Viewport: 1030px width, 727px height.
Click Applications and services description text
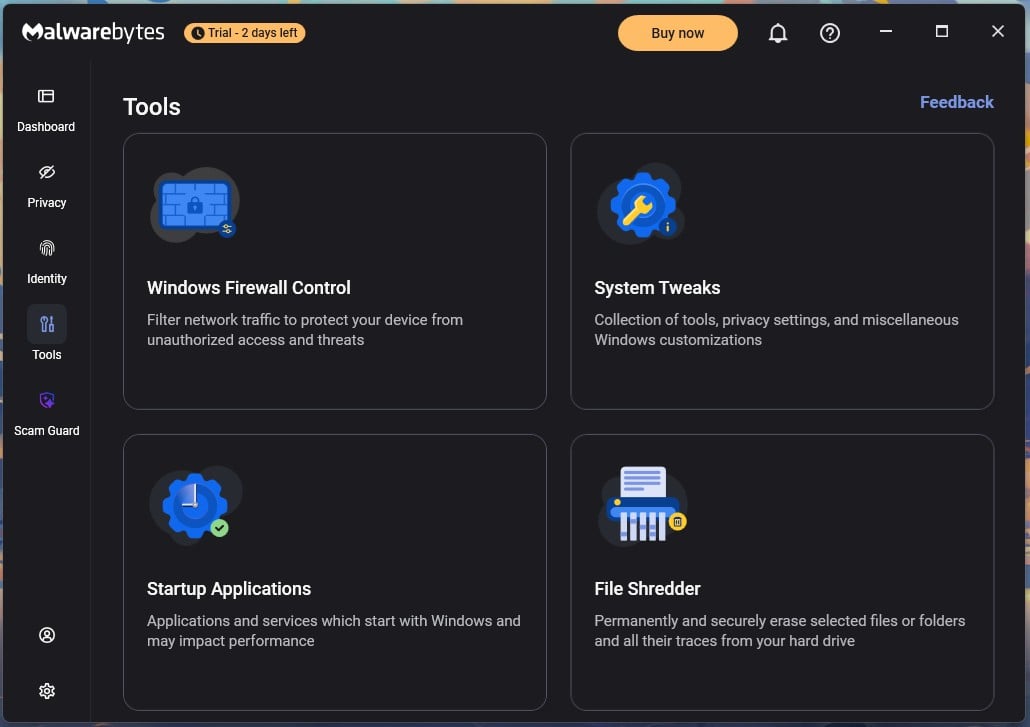pos(334,630)
